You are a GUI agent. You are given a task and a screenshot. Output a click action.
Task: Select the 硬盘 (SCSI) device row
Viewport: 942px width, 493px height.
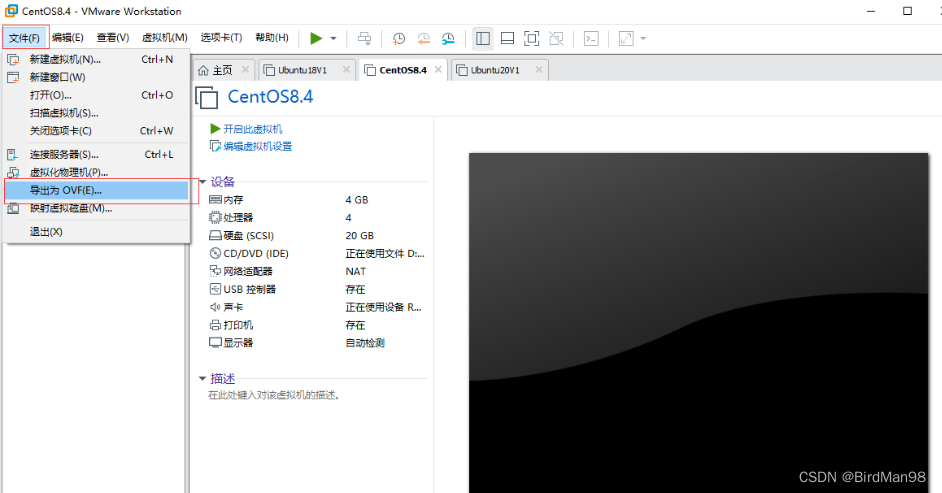pos(317,235)
